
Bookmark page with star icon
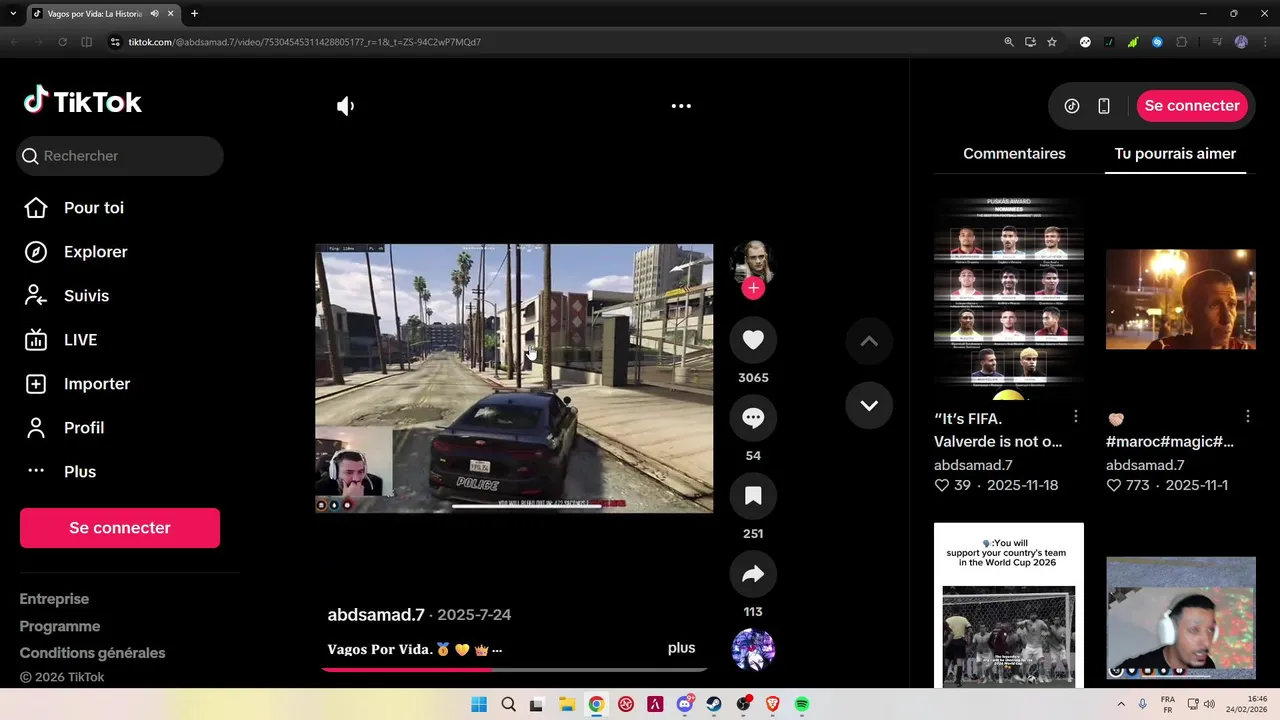(x=1052, y=42)
